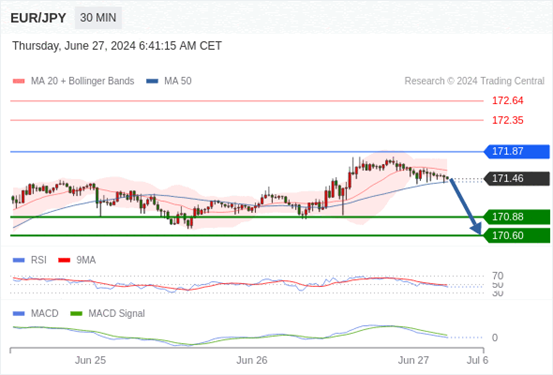Click the MACD legend blue swatch
553x375 pixels.
(x=19, y=314)
